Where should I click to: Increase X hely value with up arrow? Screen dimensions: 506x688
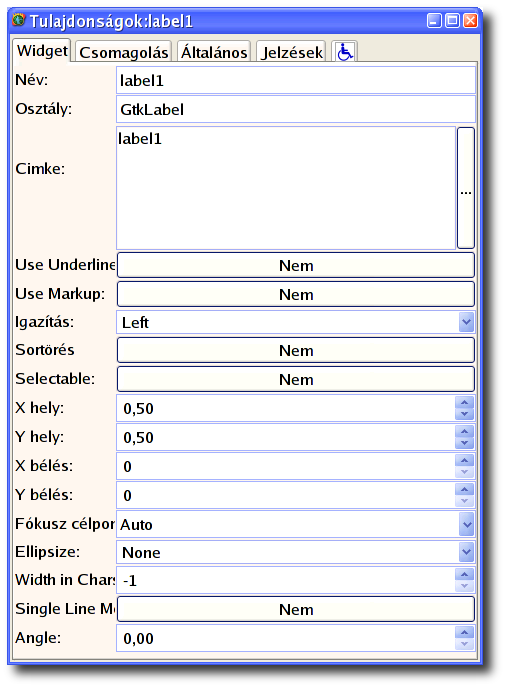(464, 402)
